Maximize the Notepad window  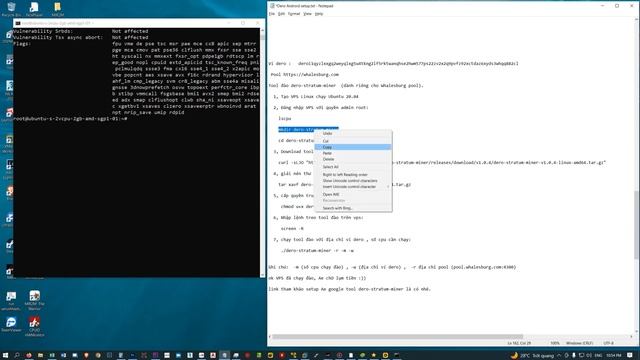tap(617, 6)
